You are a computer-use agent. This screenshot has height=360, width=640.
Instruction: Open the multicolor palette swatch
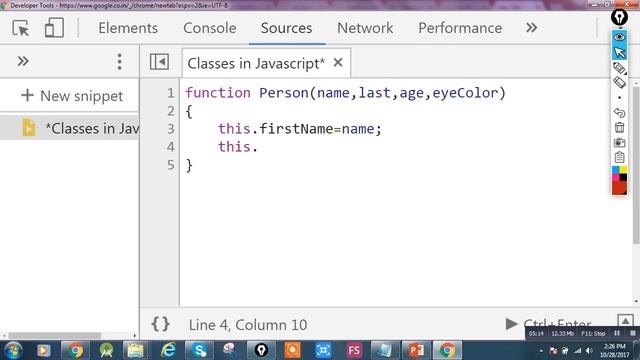coord(619,173)
